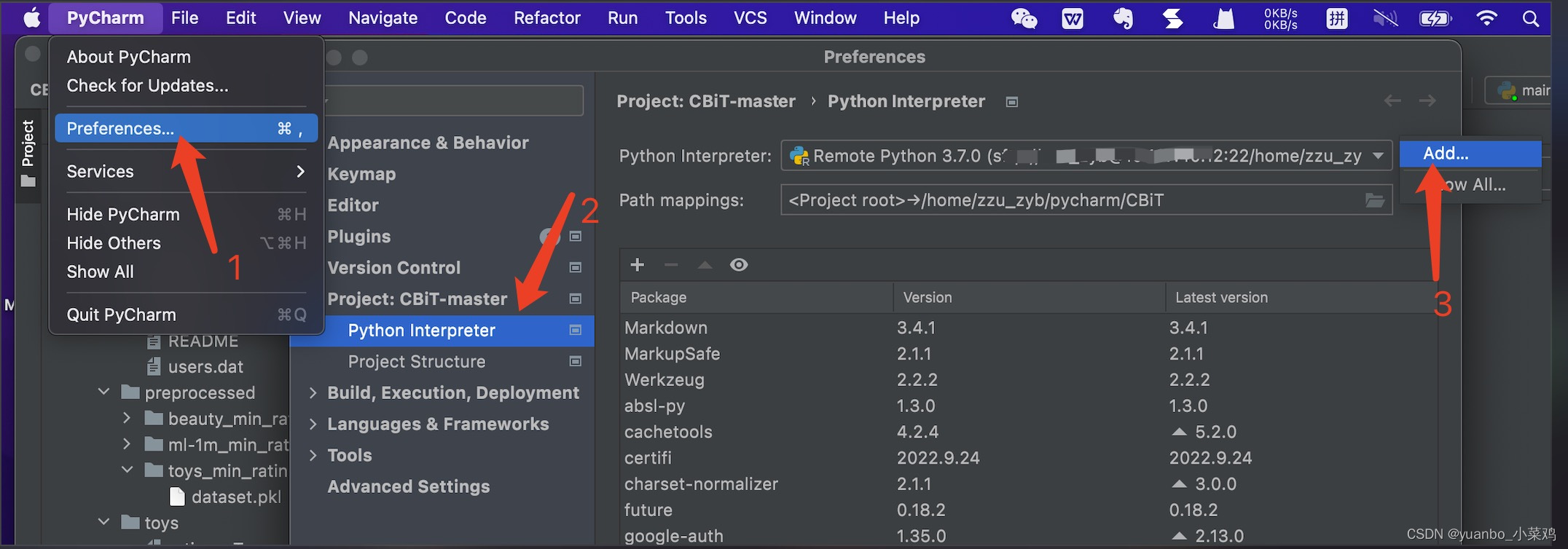Go forward with the right arrow
1568x549 pixels.
1427,101
